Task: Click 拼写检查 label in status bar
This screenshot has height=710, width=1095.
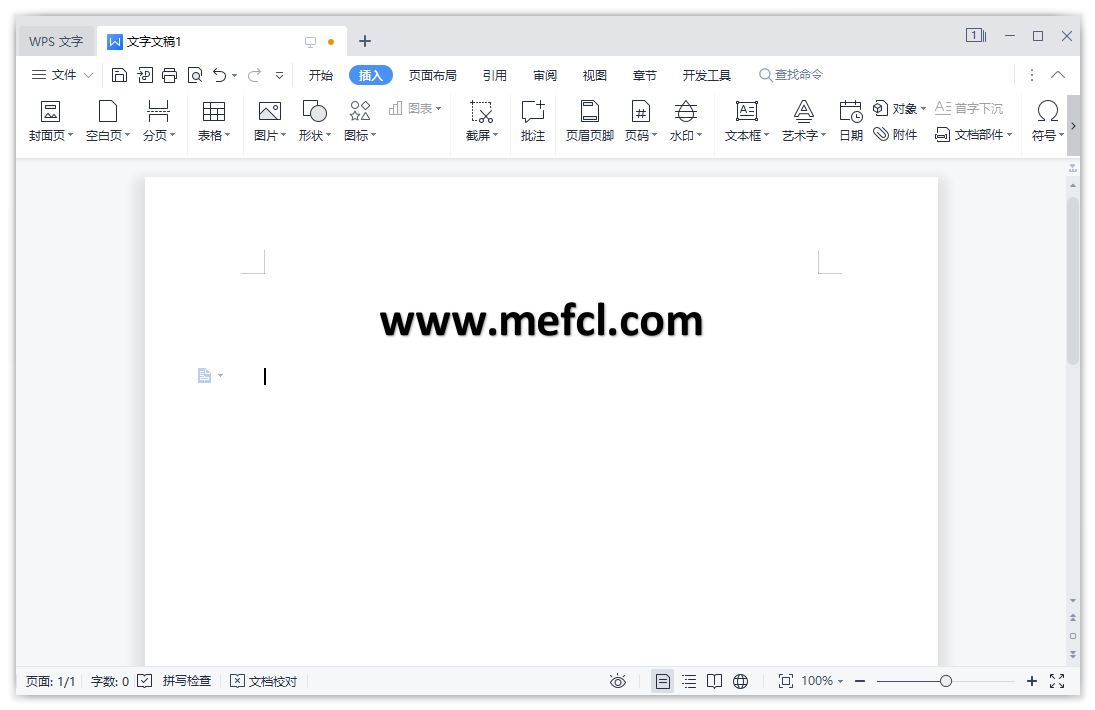Action: tap(186, 681)
